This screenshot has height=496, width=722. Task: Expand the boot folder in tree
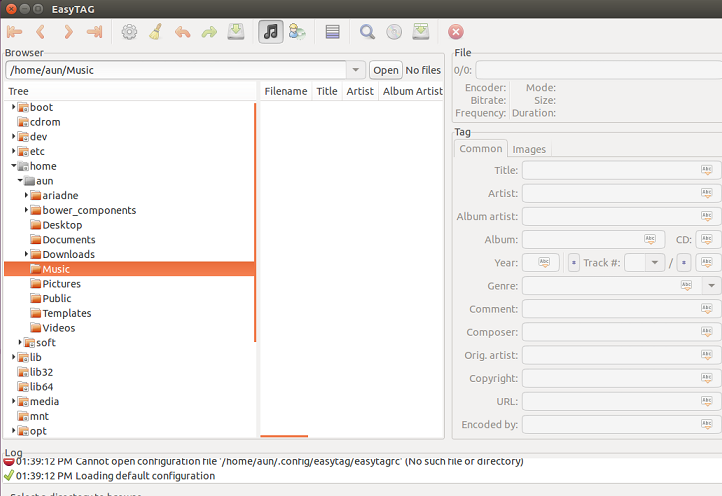pyautogui.click(x=13, y=107)
